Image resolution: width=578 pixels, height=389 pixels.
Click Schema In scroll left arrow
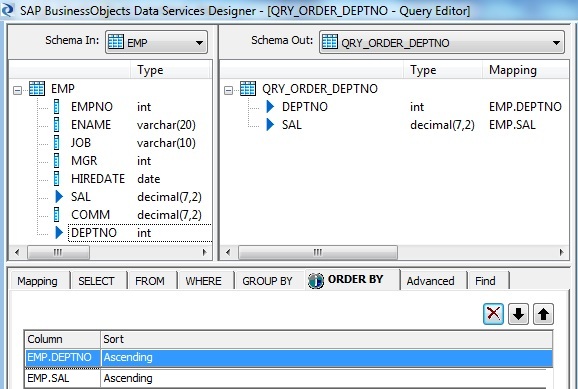(x=17, y=253)
